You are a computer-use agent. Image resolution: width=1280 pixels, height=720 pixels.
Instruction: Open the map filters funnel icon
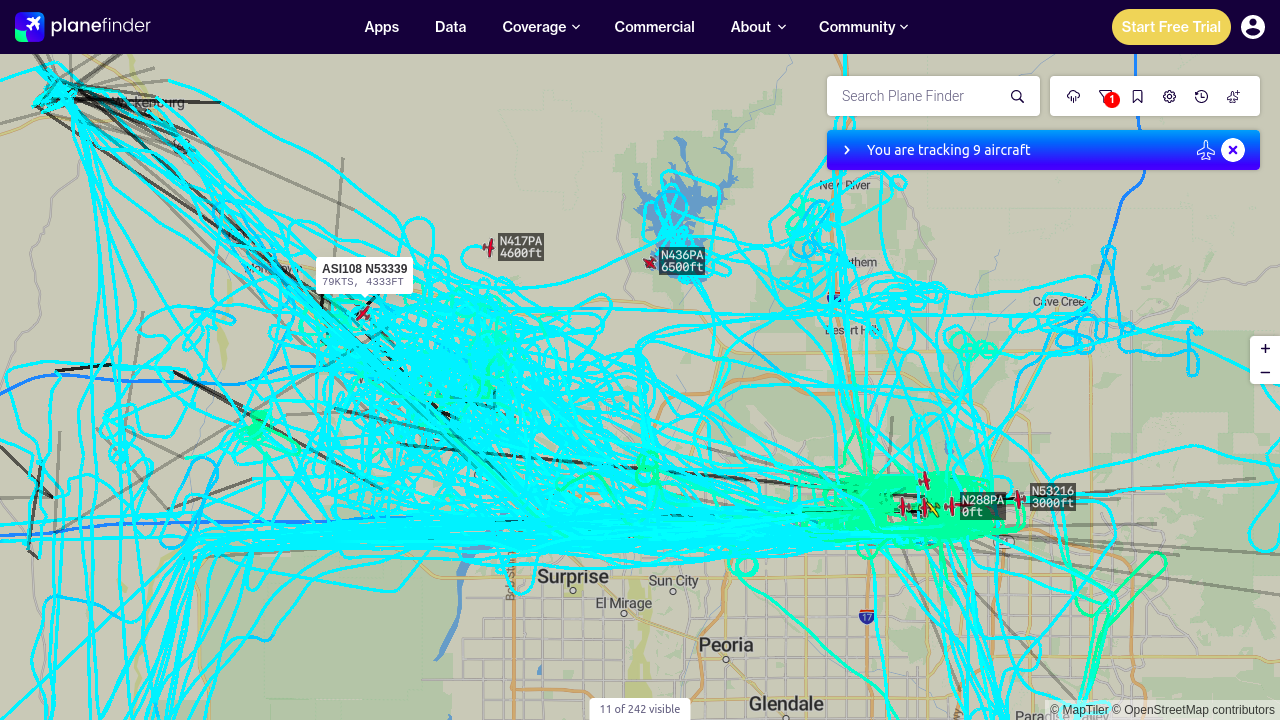[x=1106, y=96]
